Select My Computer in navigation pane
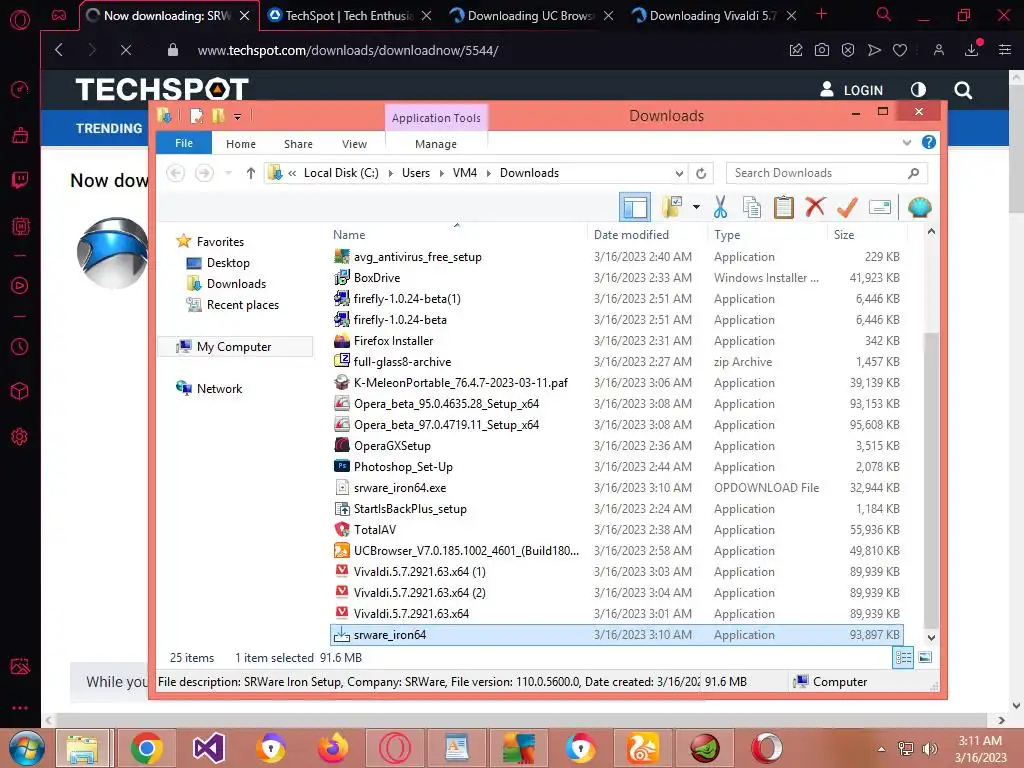 pyautogui.click(x=234, y=347)
